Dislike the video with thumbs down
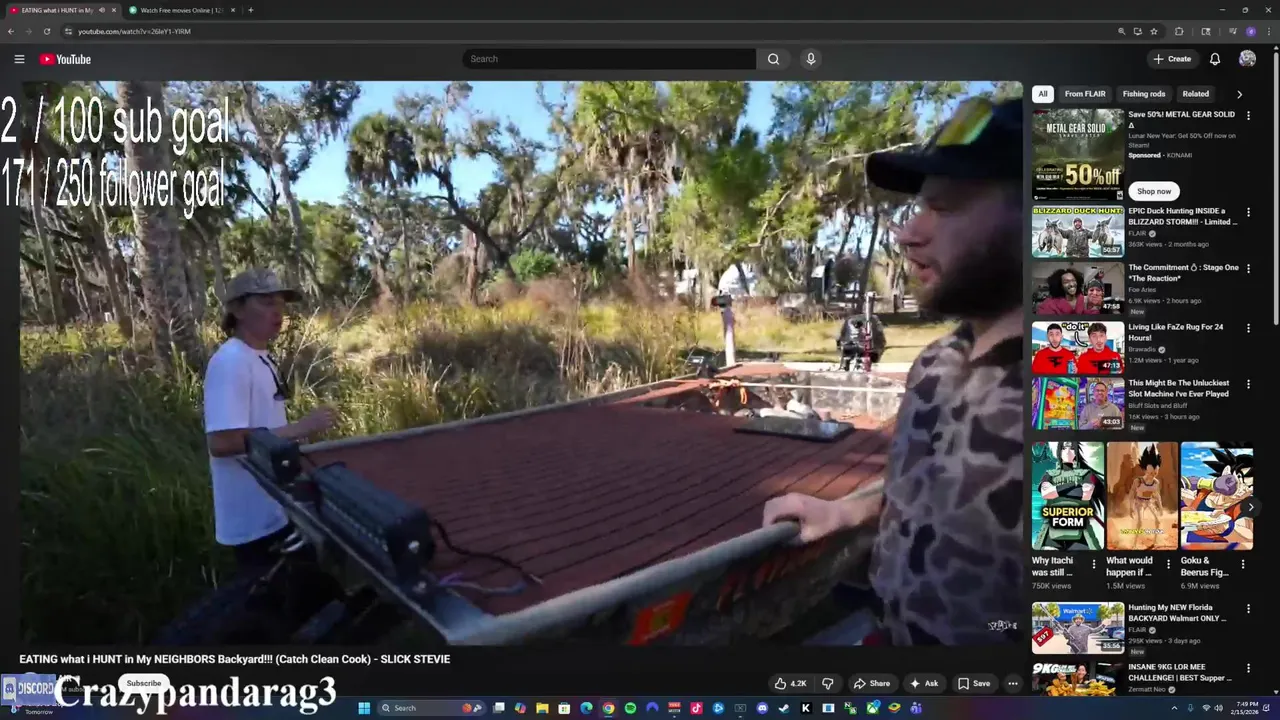The height and width of the screenshot is (720, 1280). (x=828, y=684)
